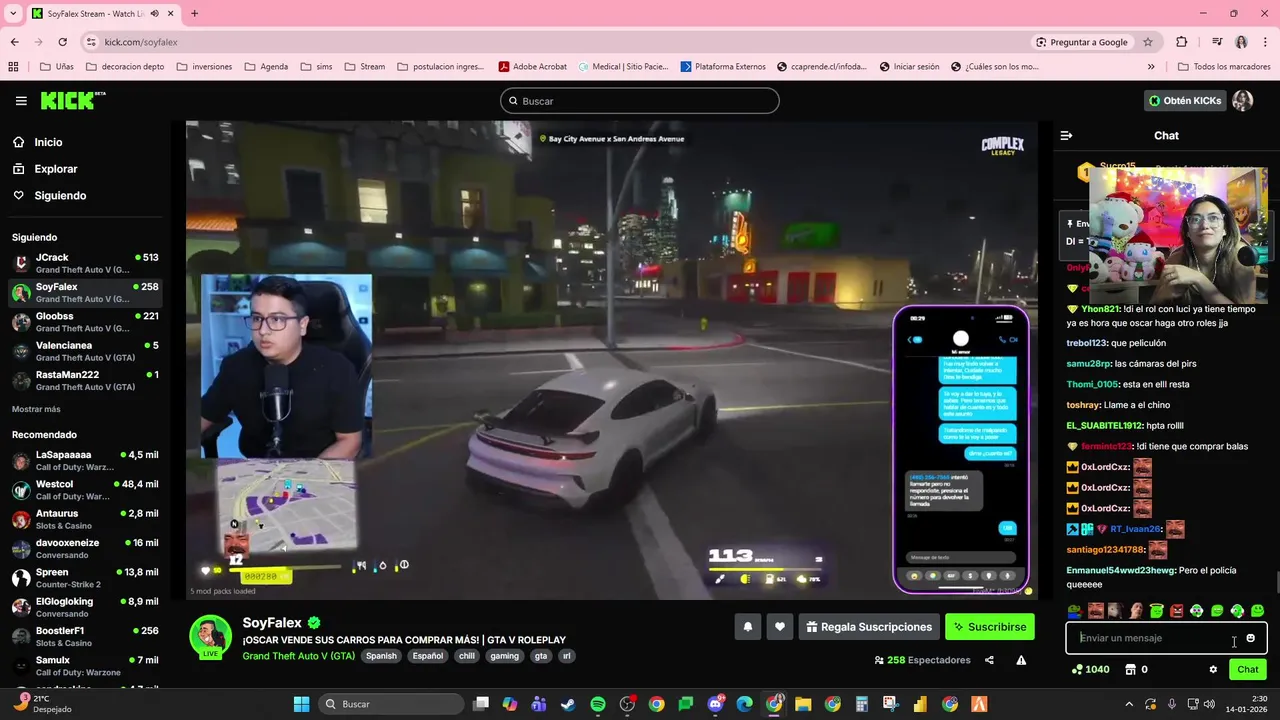The width and height of the screenshot is (1280, 720).
Task: Click Regala Suscripciones button
Action: [869, 627]
